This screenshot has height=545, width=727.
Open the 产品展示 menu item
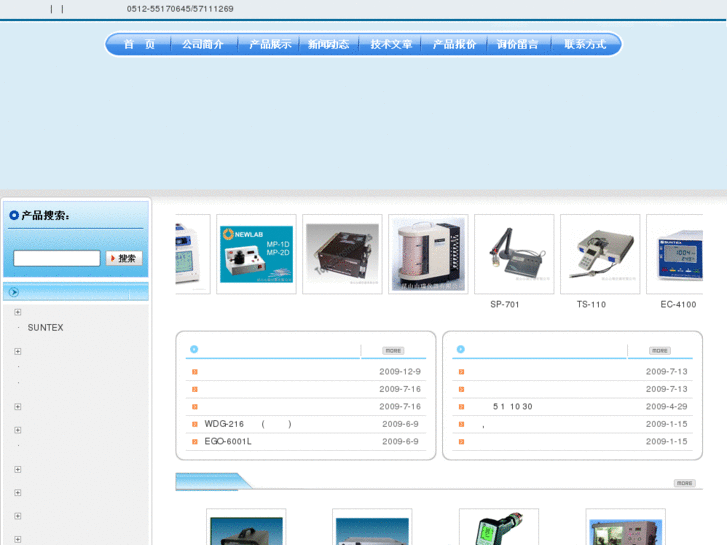(x=270, y=44)
